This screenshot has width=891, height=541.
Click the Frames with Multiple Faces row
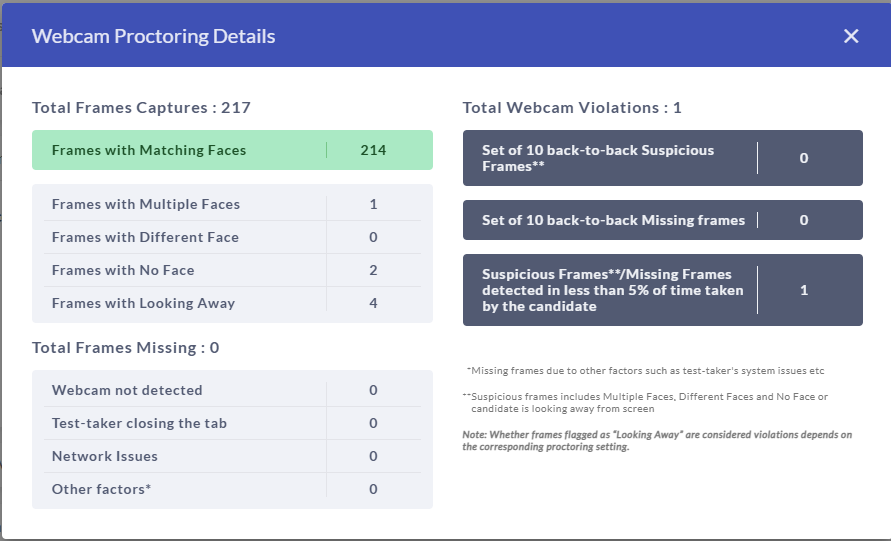232,204
